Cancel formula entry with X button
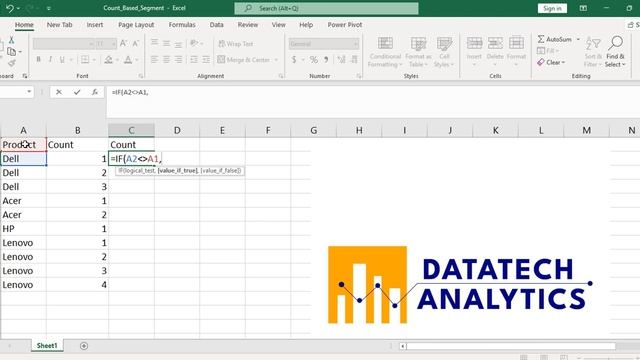The image size is (640, 360). (x=59, y=92)
